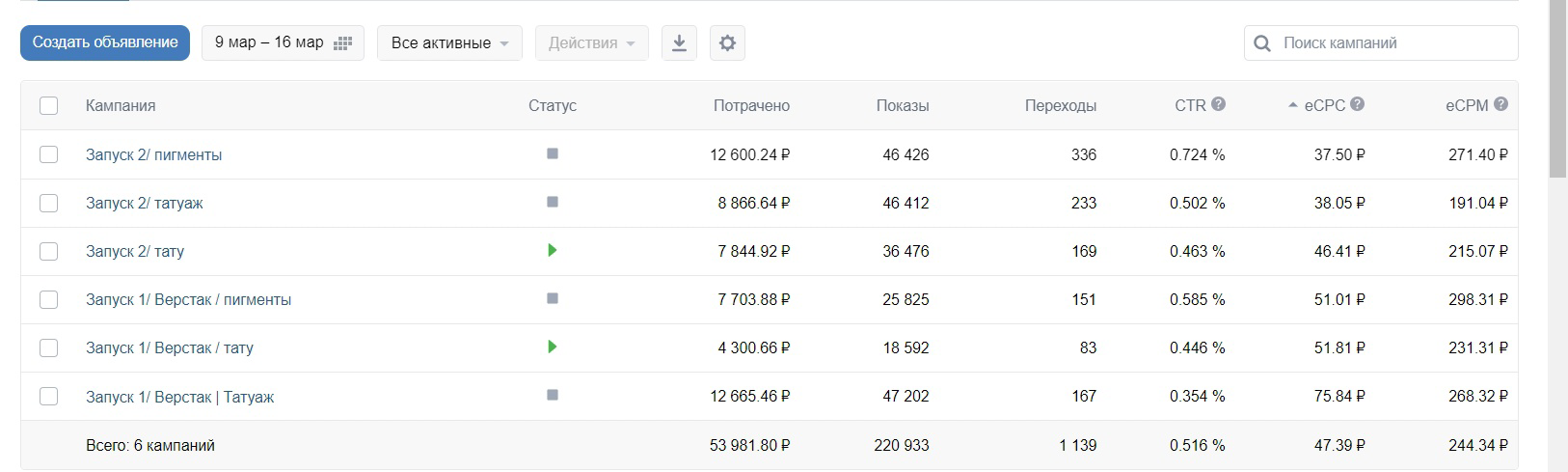
Task: Sort by the Потрачено column header
Action: tap(751, 105)
